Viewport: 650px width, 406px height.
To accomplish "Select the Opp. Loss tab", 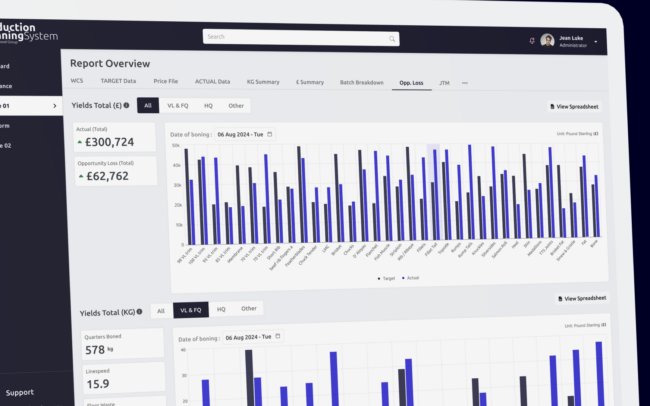I will [x=411, y=83].
